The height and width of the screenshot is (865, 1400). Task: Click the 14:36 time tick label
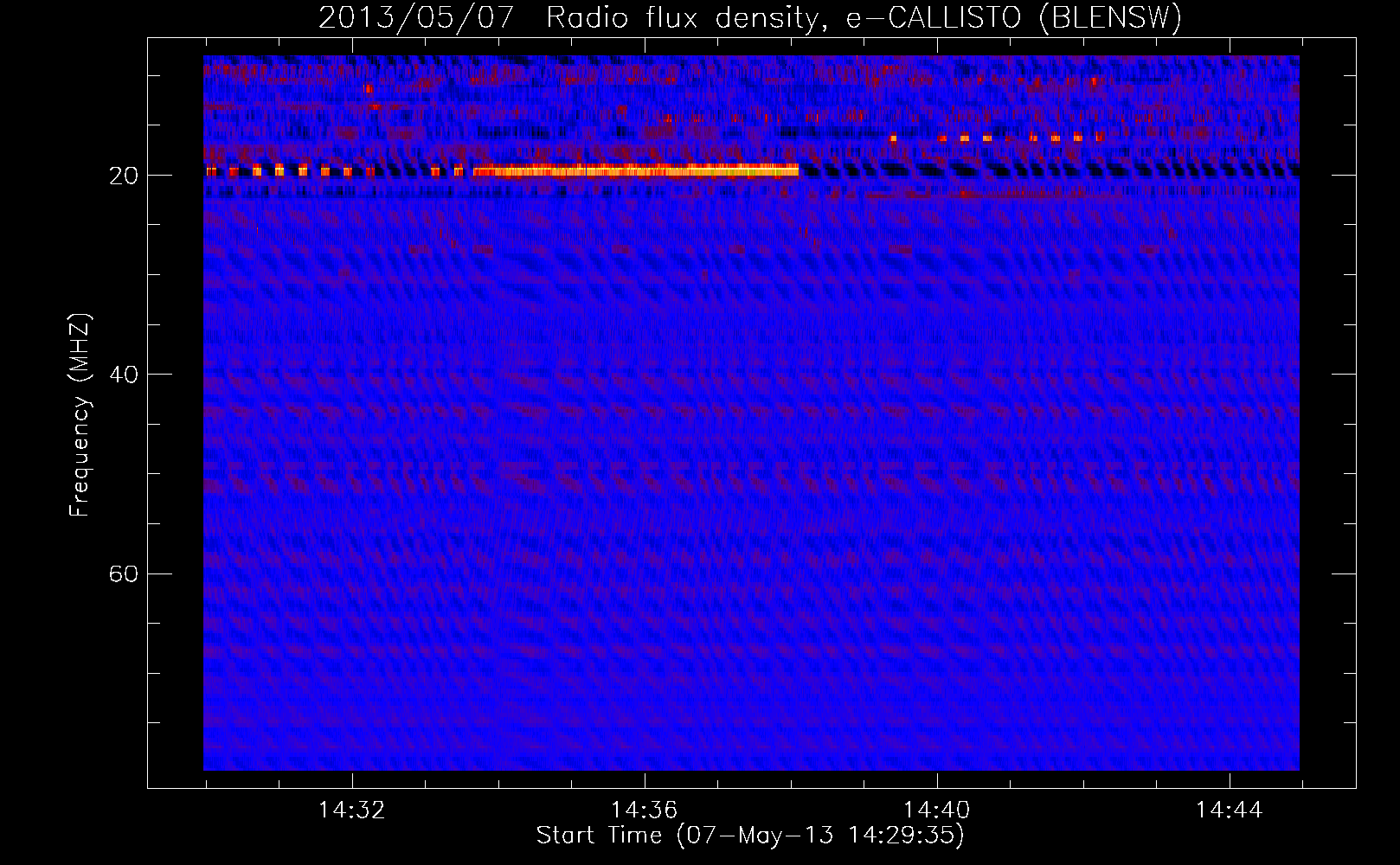[644, 811]
